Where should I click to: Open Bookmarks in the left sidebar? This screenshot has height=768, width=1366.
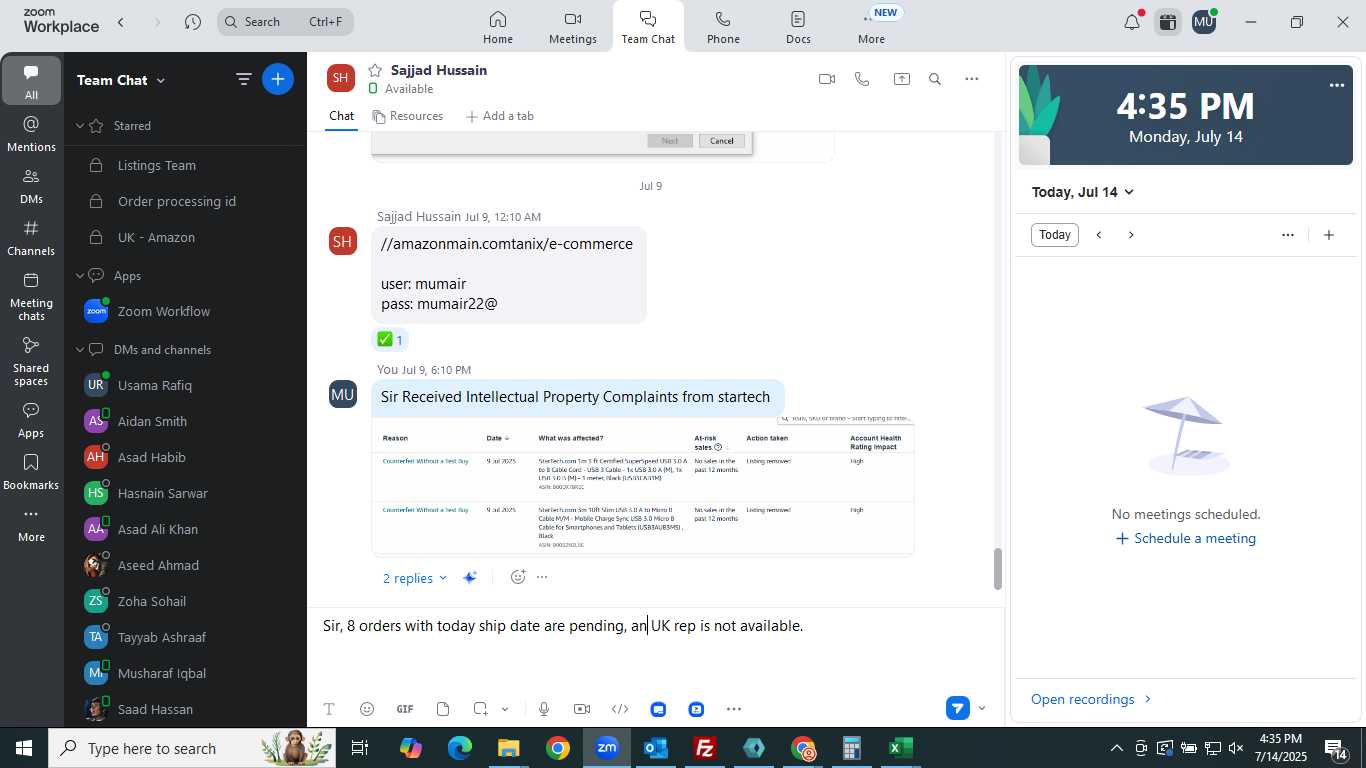click(x=31, y=472)
